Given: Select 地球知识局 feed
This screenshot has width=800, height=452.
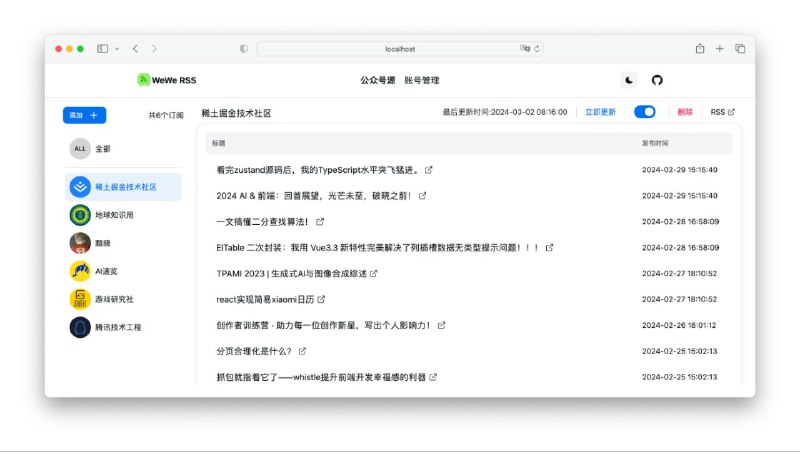Looking at the screenshot, I should click(123, 215).
